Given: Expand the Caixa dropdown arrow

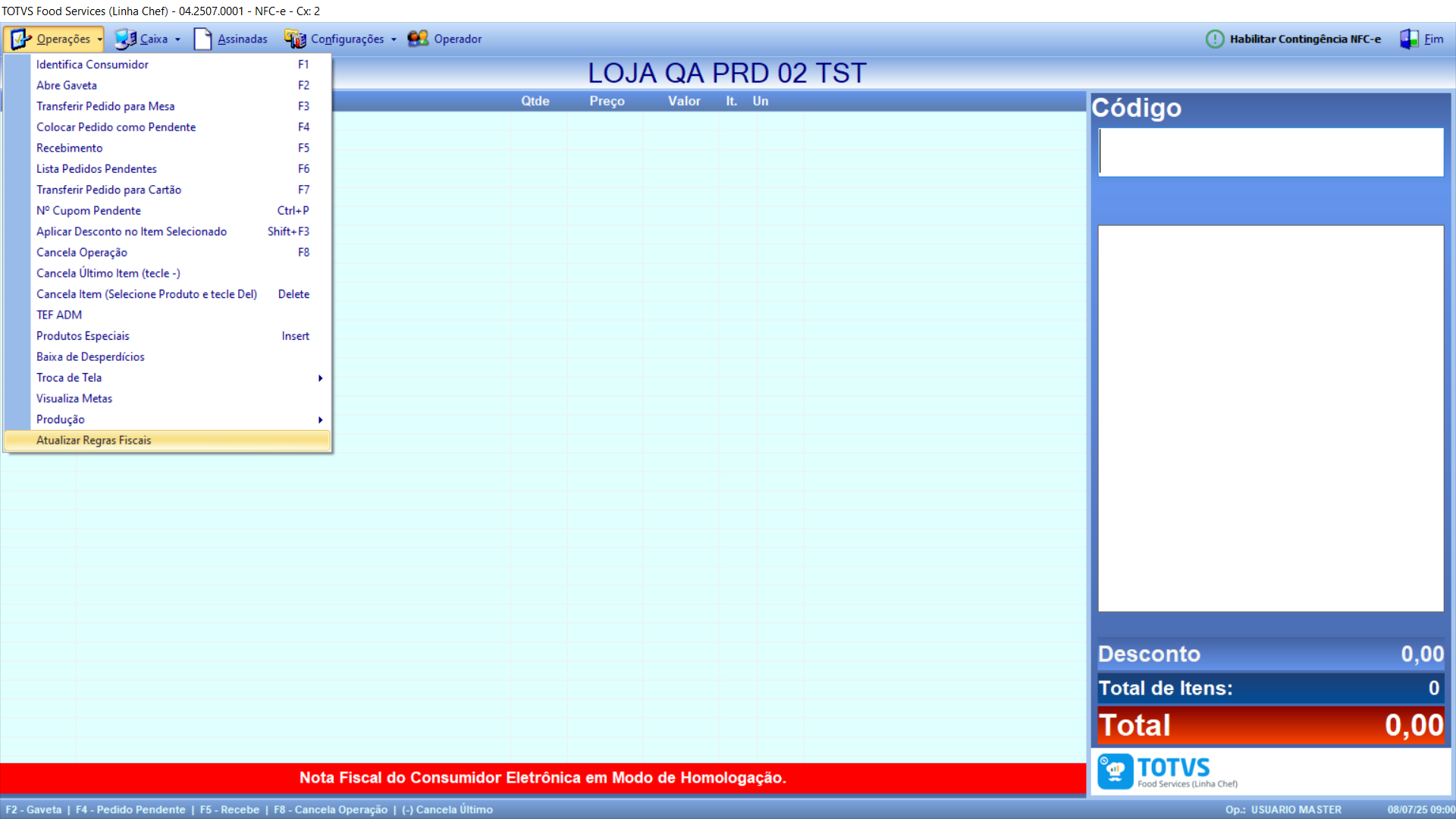Looking at the screenshot, I should [178, 39].
